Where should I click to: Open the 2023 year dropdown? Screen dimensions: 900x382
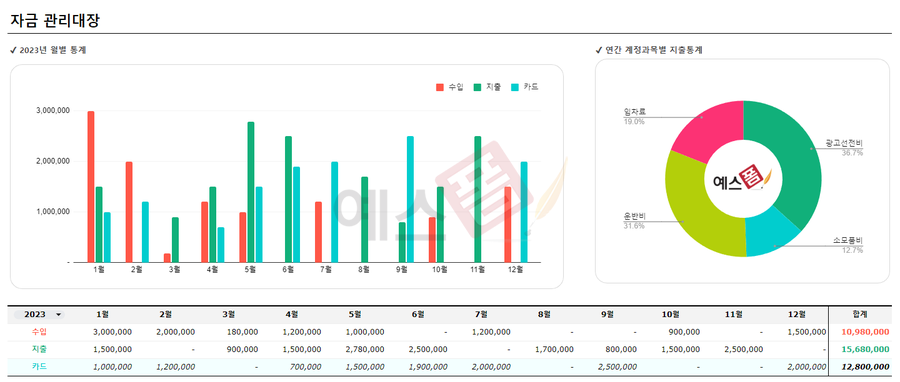coord(39,314)
